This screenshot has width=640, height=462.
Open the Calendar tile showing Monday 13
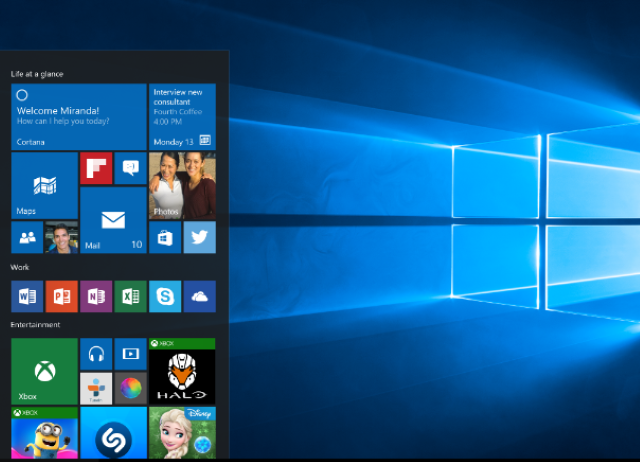pyautogui.click(x=182, y=117)
